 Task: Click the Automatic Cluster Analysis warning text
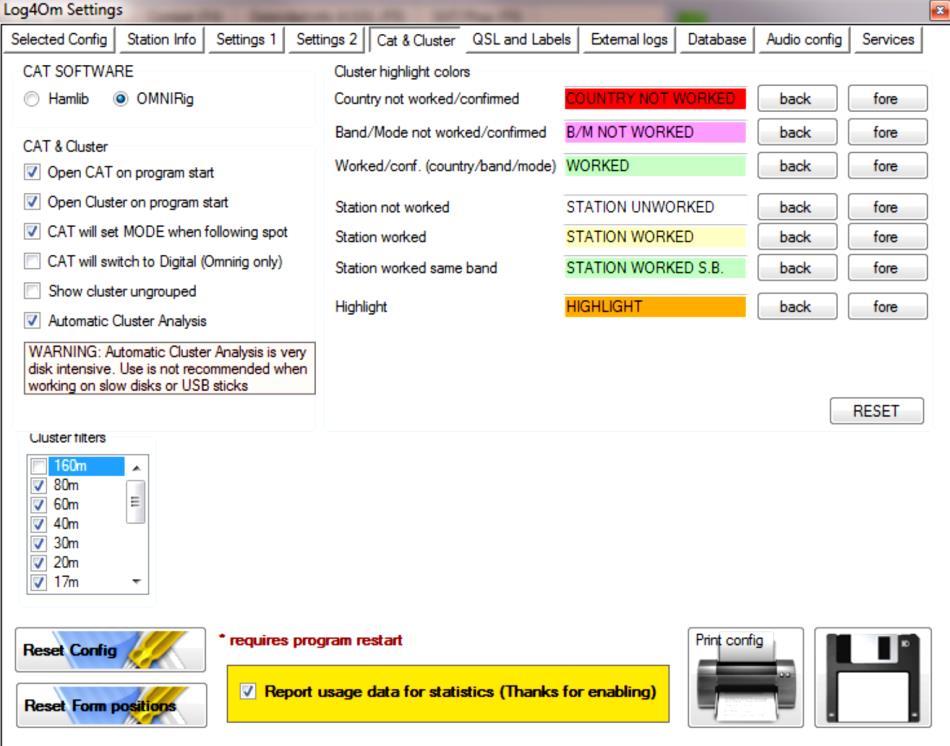click(169, 368)
